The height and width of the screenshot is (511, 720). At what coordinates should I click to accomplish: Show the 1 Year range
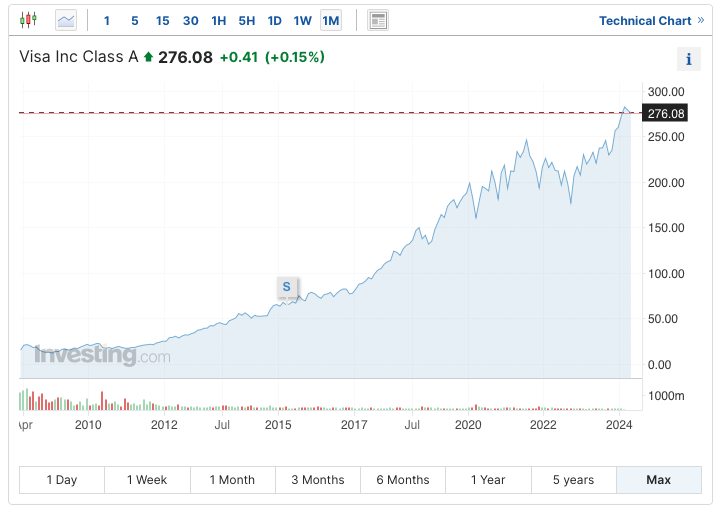pyautogui.click(x=488, y=480)
